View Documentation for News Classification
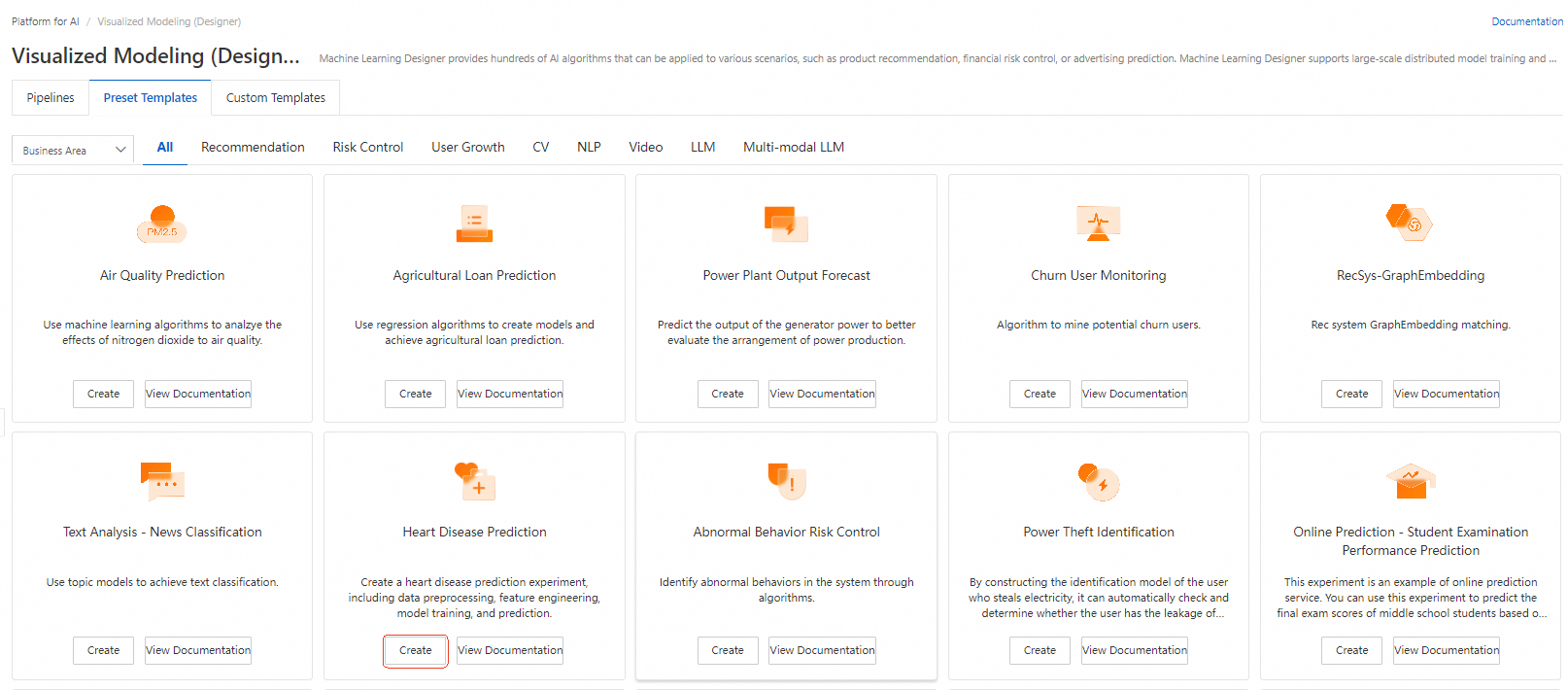The height and width of the screenshot is (690, 1568). point(198,650)
